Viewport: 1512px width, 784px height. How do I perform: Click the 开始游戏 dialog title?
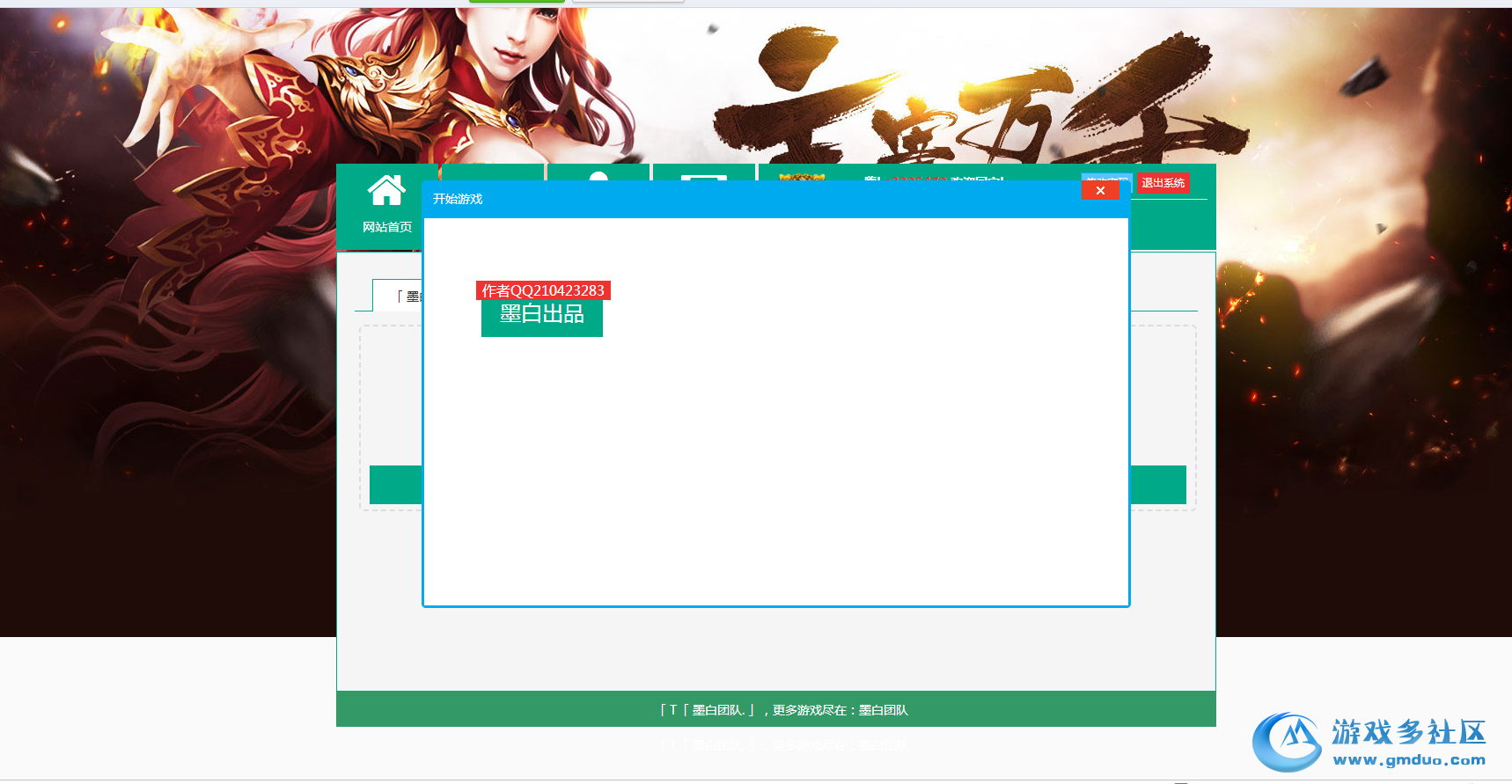click(458, 199)
